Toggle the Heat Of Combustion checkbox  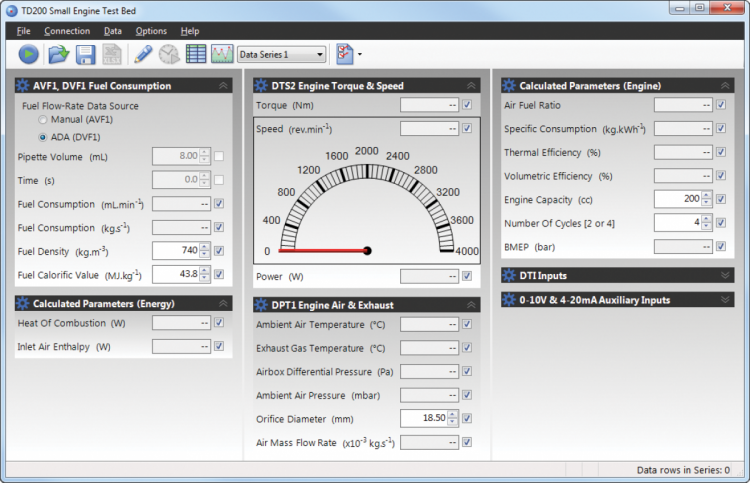point(219,322)
